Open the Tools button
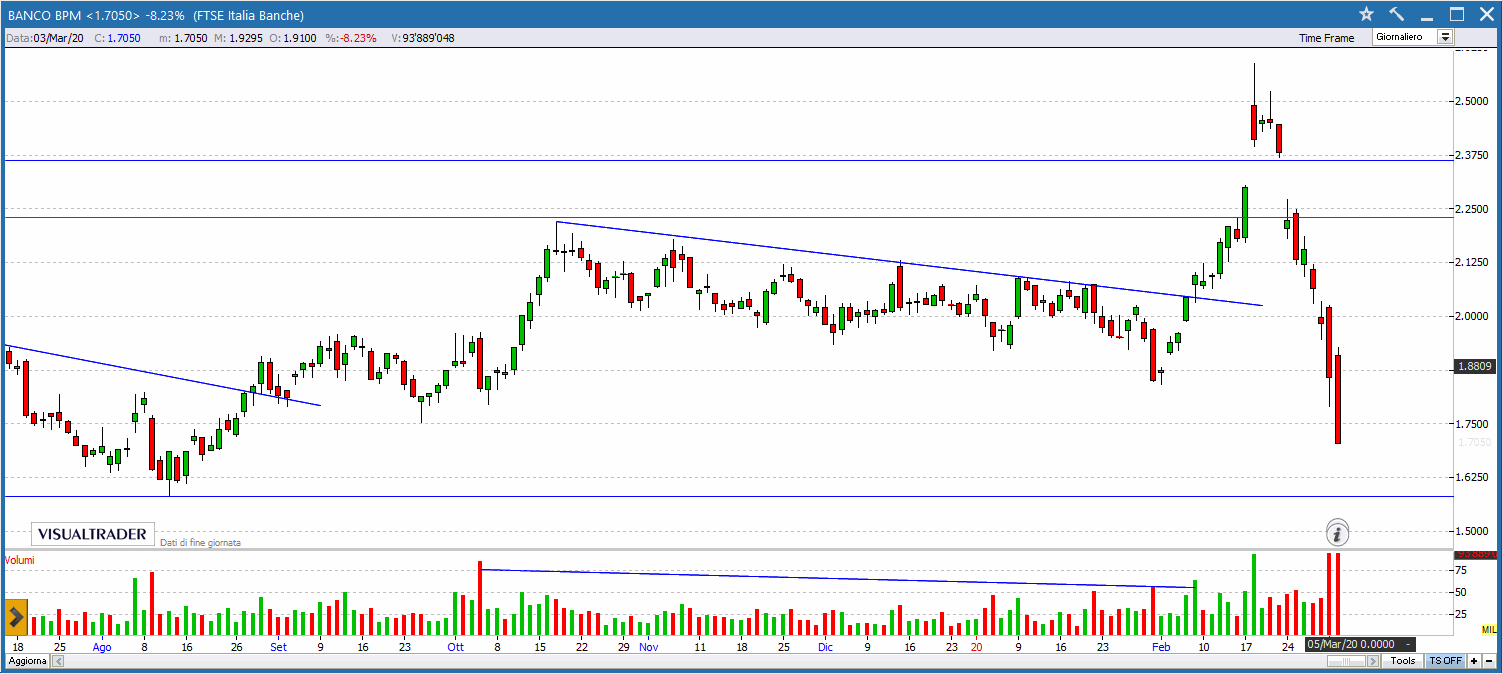 (x=1403, y=661)
